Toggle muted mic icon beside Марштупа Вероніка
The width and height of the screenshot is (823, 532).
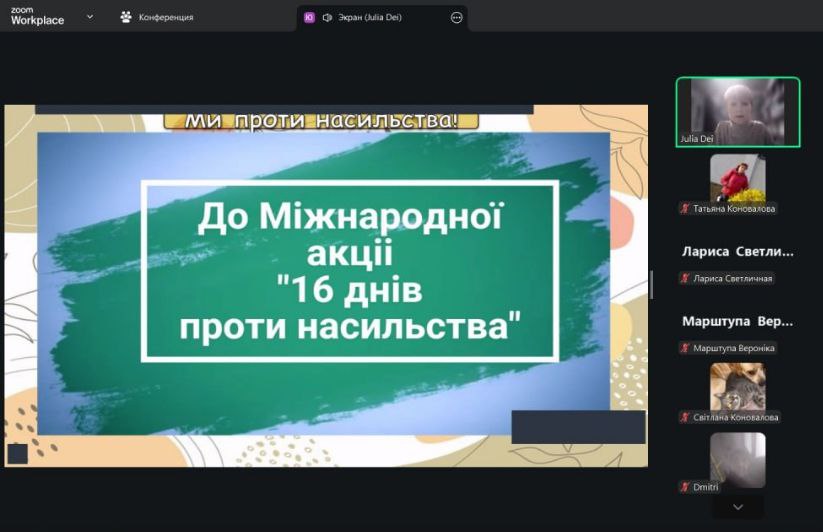[685, 348]
